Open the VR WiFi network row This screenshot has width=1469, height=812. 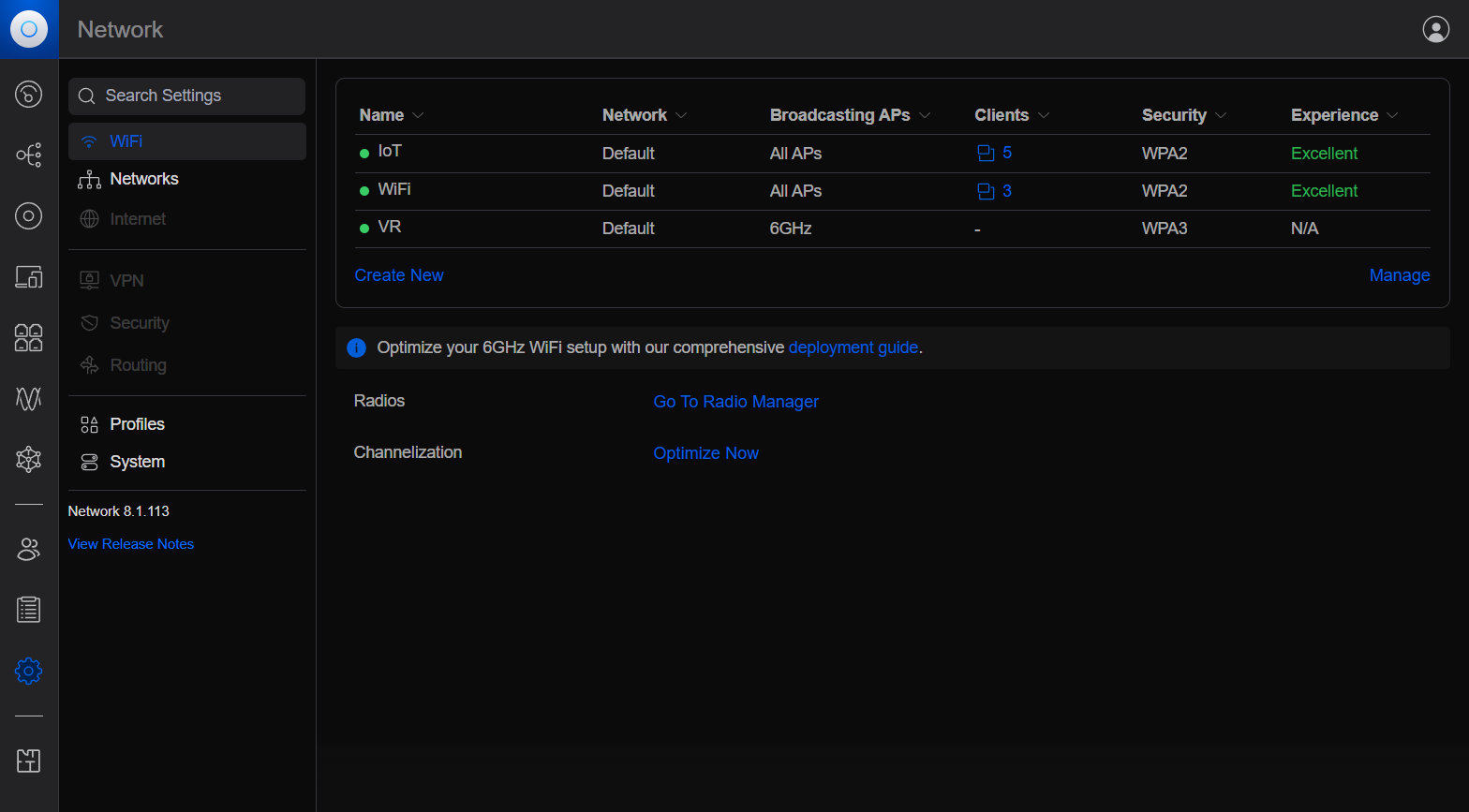tap(893, 229)
